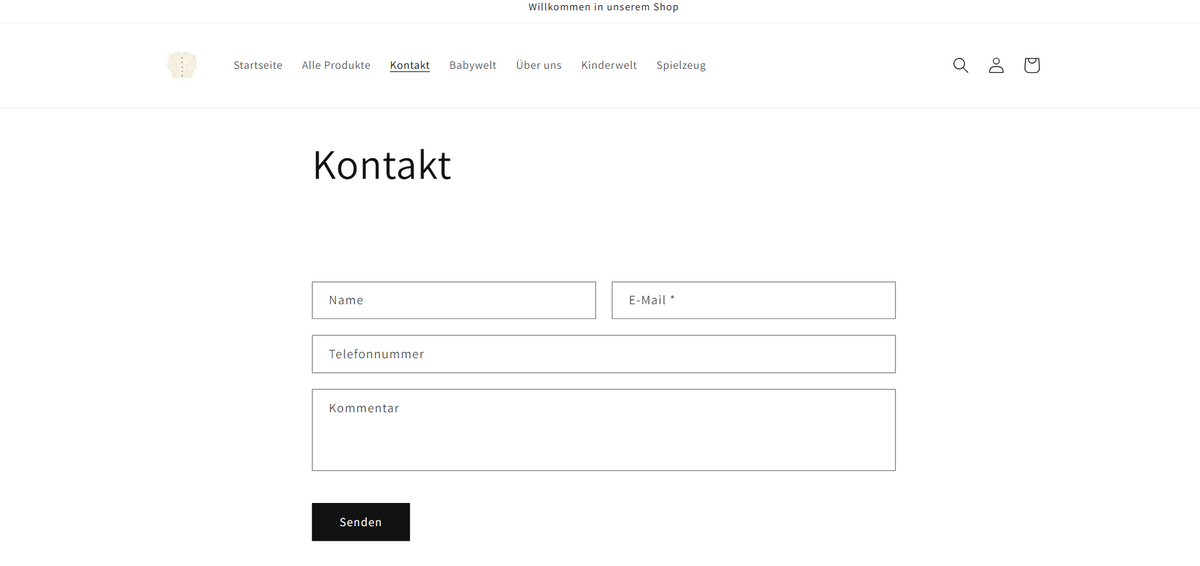Navigate to Über uns
Screen dimensions: 1200x566
[x=539, y=65]
